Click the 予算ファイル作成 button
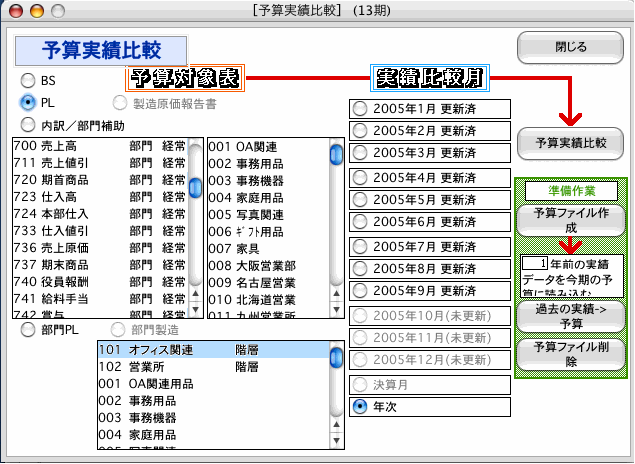This screenshot has width=635, height=464. pyautogui.click(x=570, y=220)
